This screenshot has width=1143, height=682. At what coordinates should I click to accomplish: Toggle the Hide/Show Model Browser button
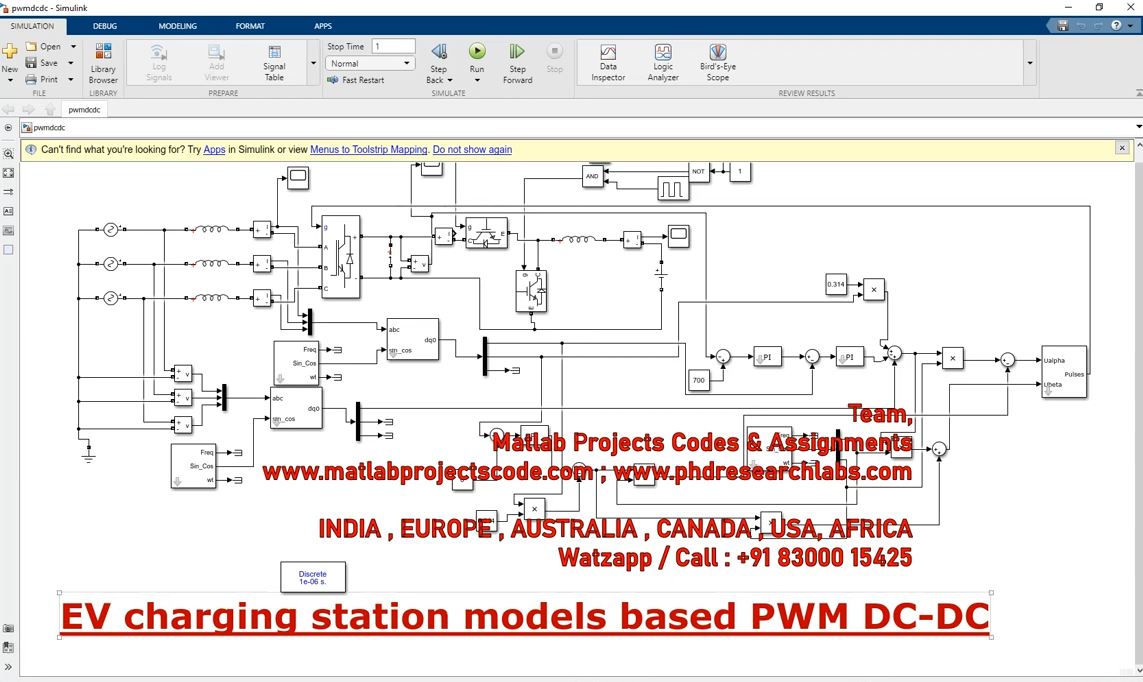tap(9, 128)
